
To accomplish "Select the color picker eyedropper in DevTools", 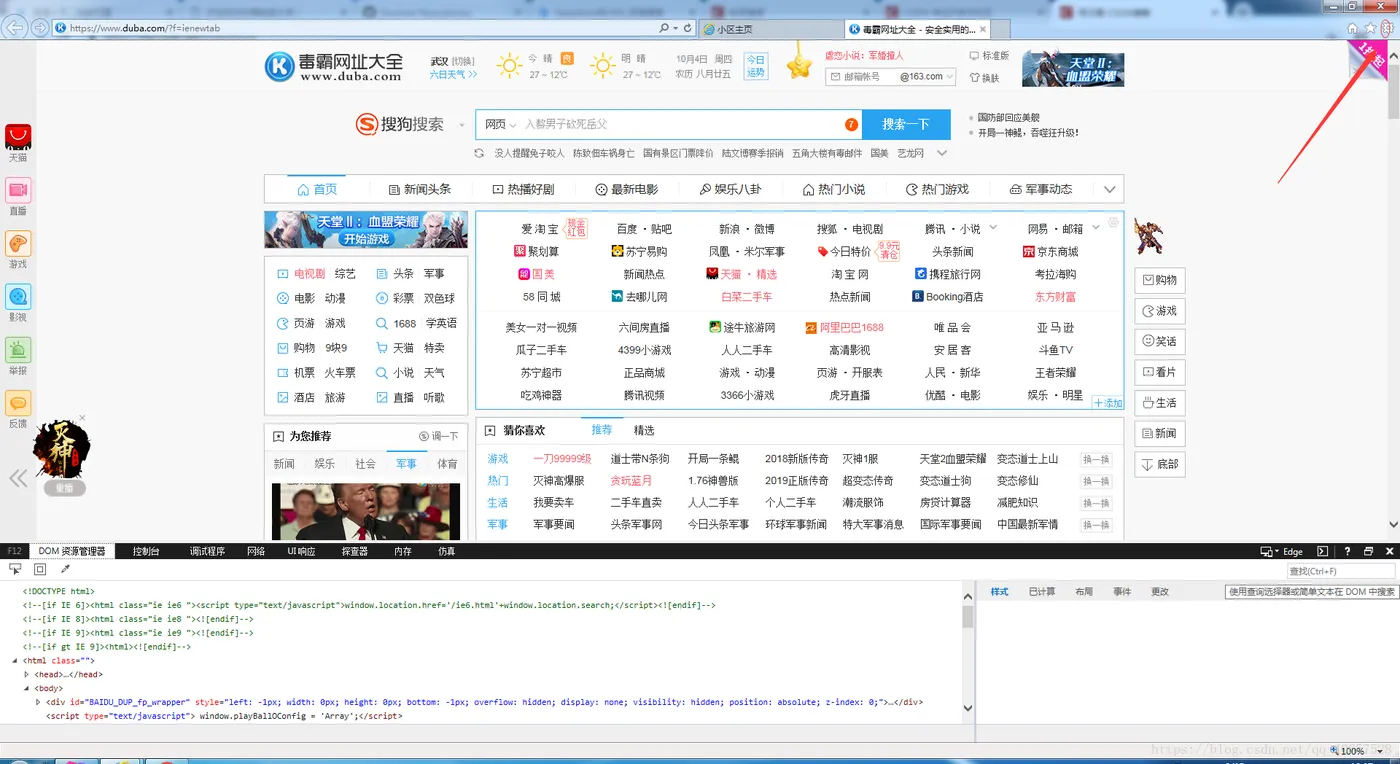I will 65,569.
